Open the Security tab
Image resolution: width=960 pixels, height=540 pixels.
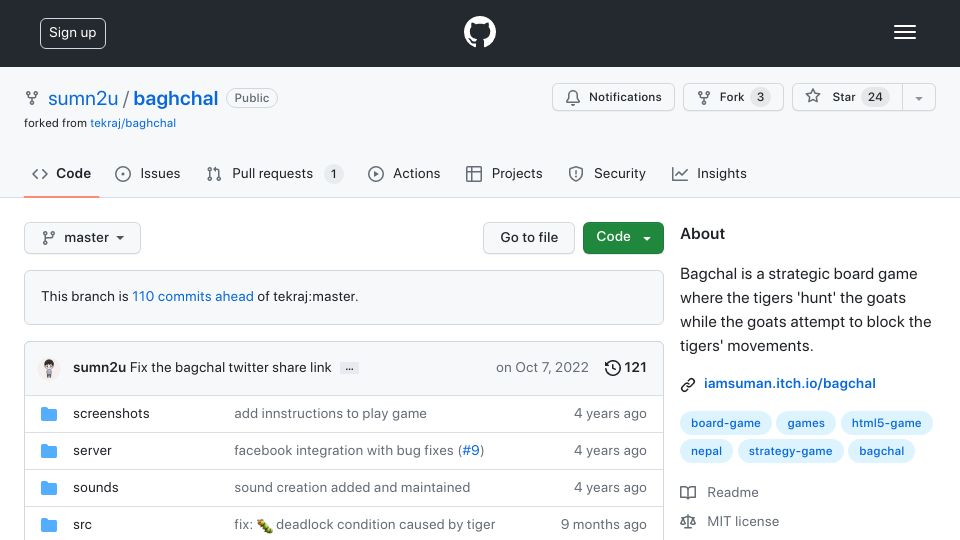[x=607, y=174]
